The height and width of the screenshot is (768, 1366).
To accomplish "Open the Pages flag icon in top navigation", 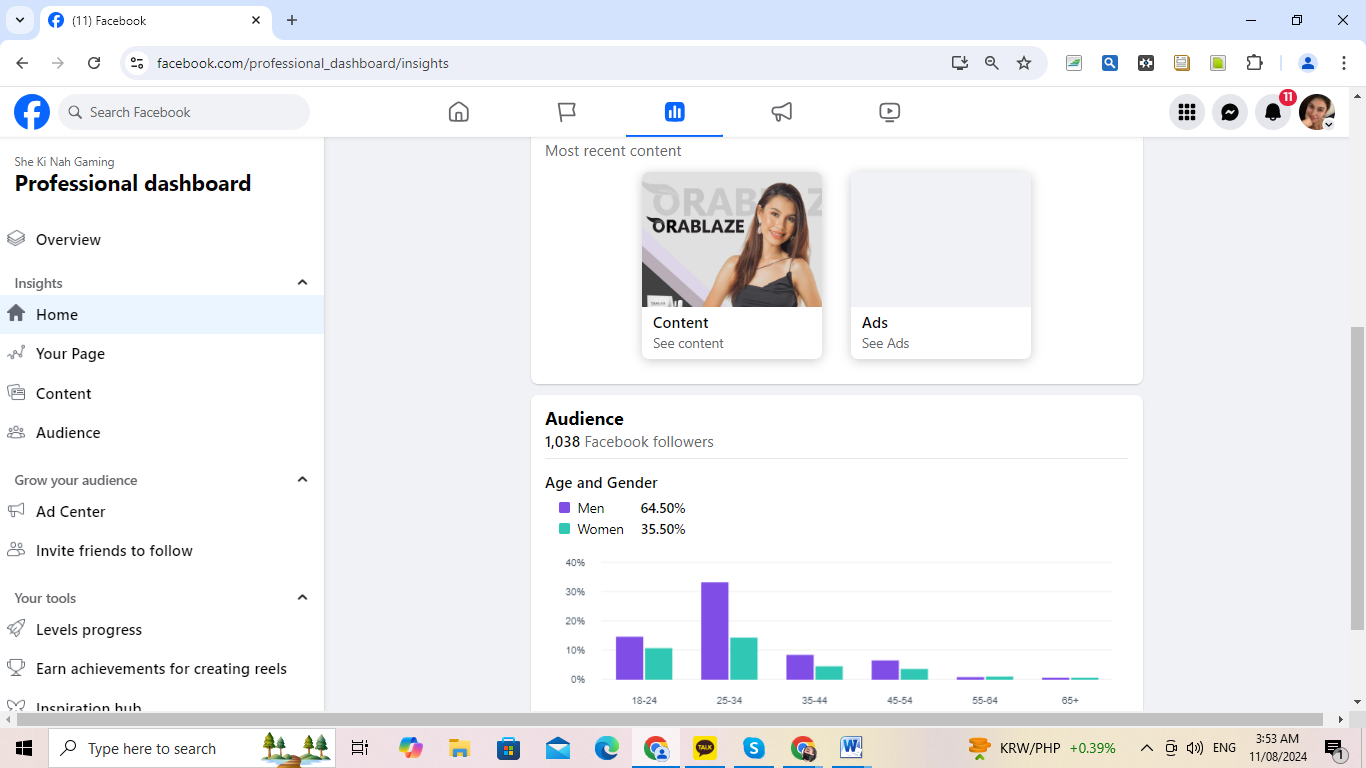I will [x=567, y=112].
